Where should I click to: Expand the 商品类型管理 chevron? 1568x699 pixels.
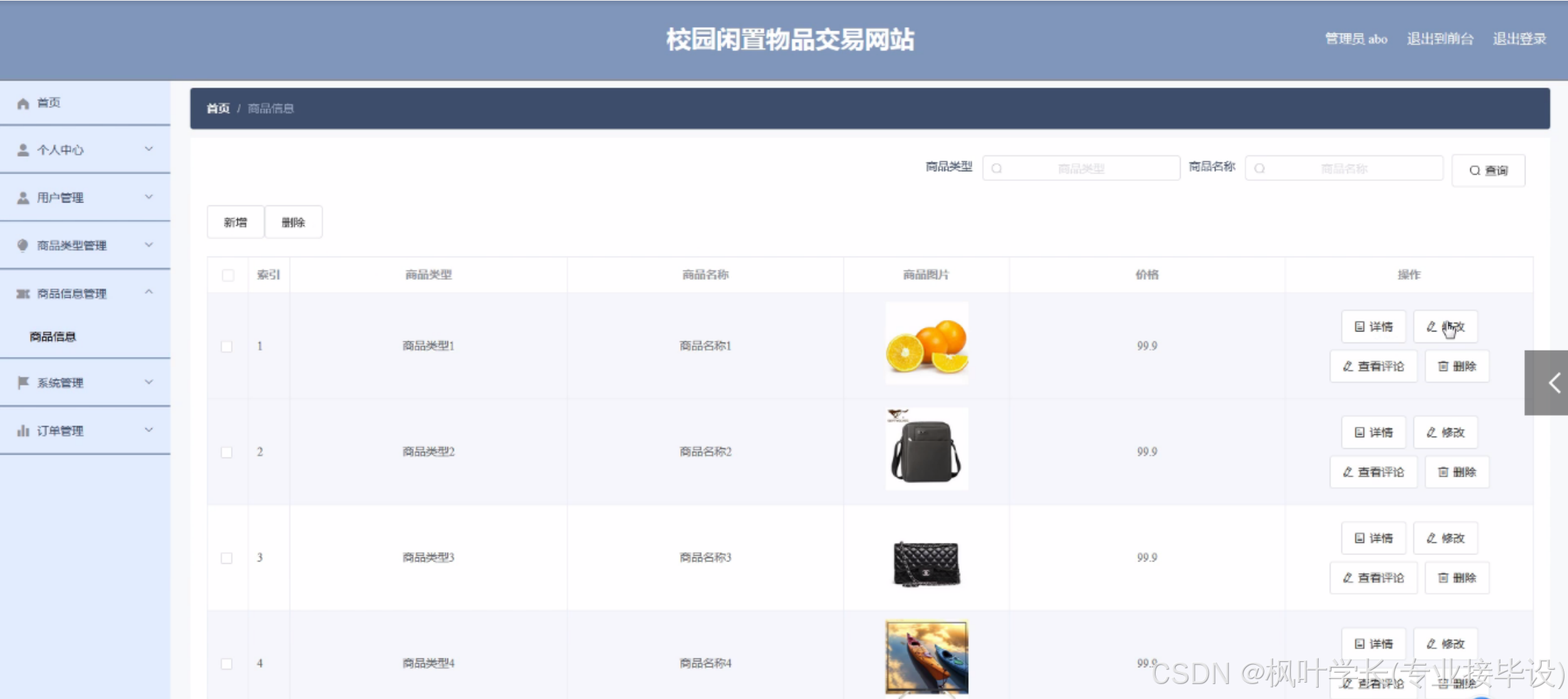pyautogui.click(x=149, y=244)
